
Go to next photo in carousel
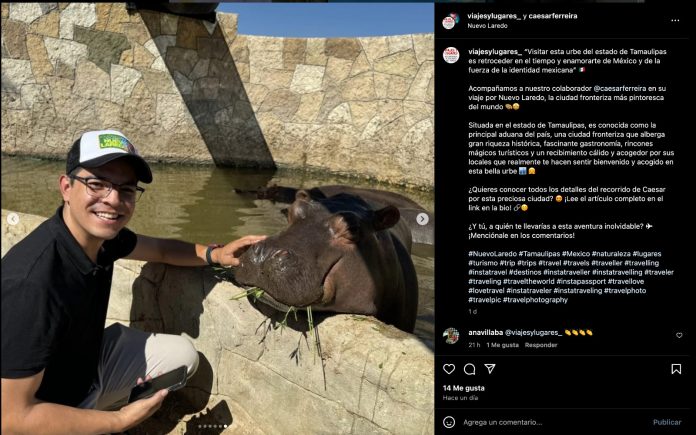pos(422,219)
